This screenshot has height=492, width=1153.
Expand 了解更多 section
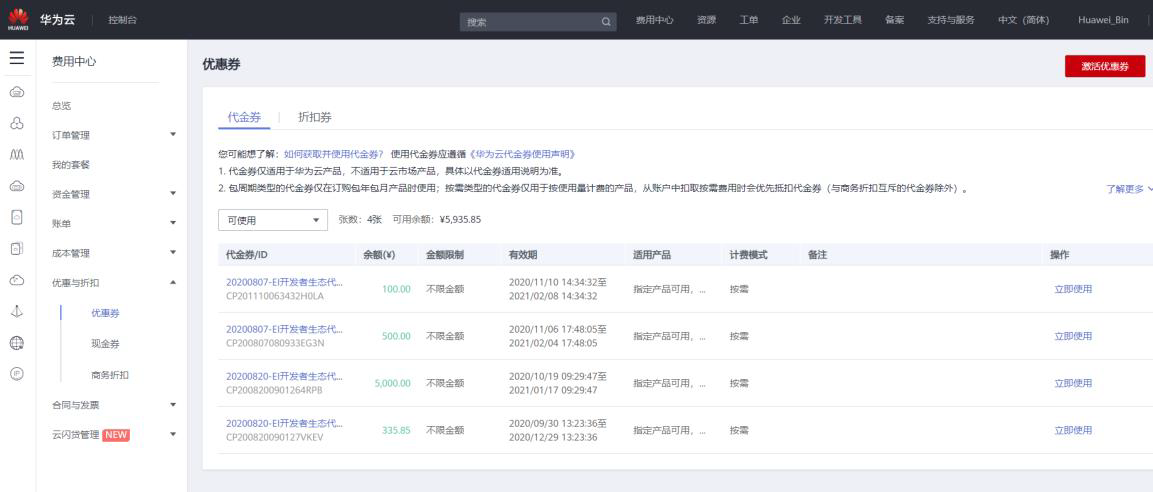point(1129,189)
